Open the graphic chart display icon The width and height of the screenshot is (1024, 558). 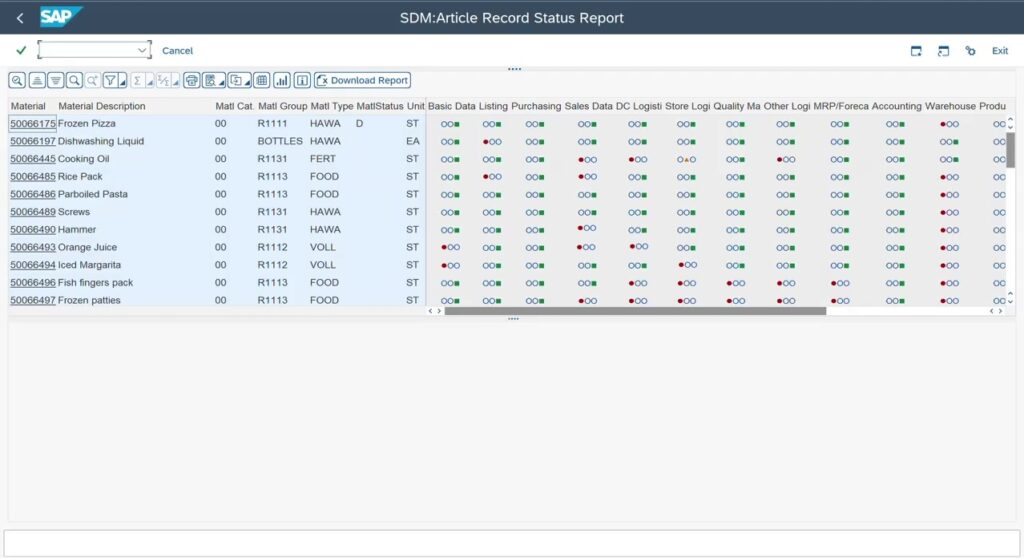pos(281,80)
